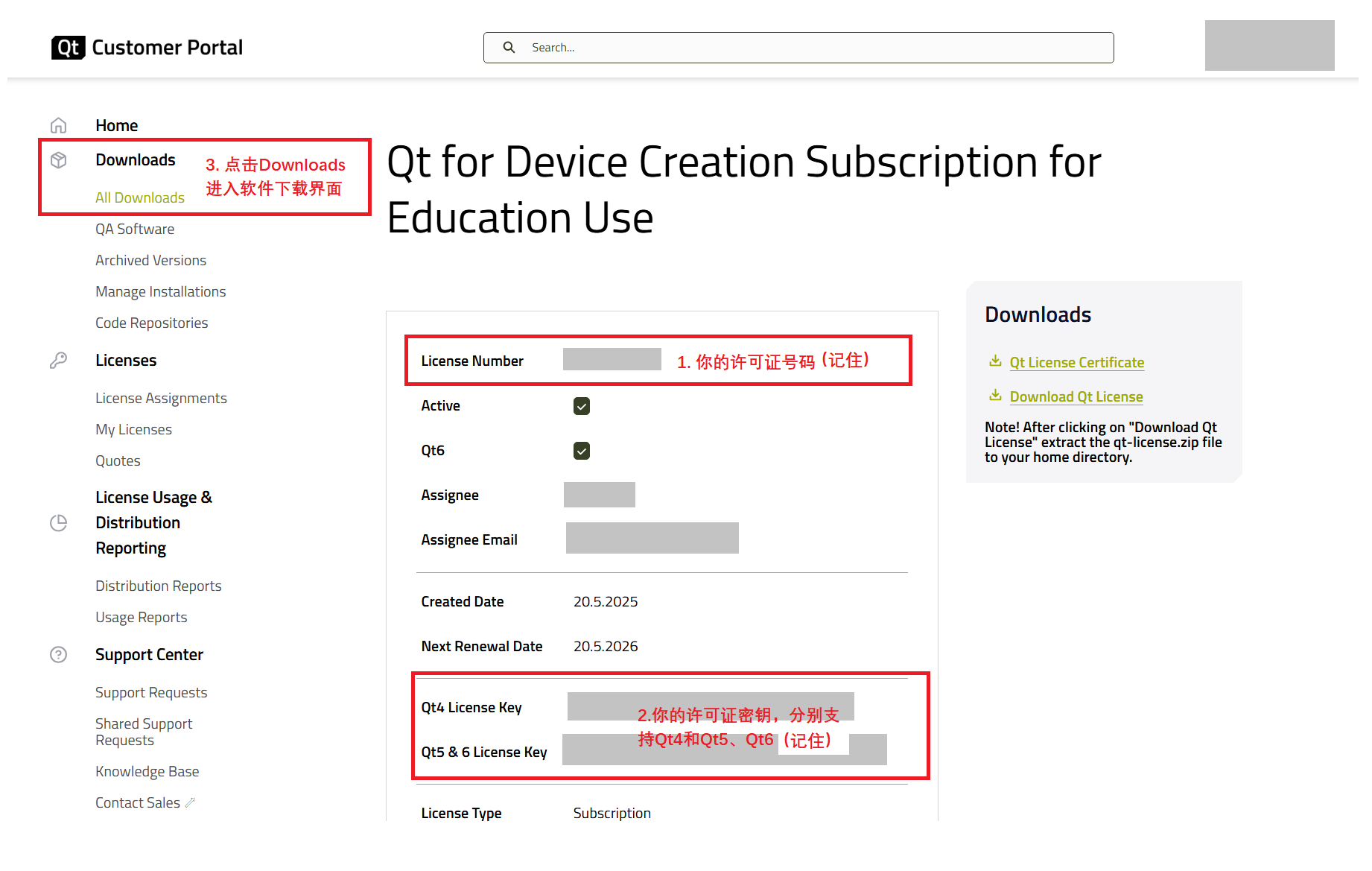Click the License Type value Subscription
Viewport: 1372px width, 871px height.
coord(612,814)
